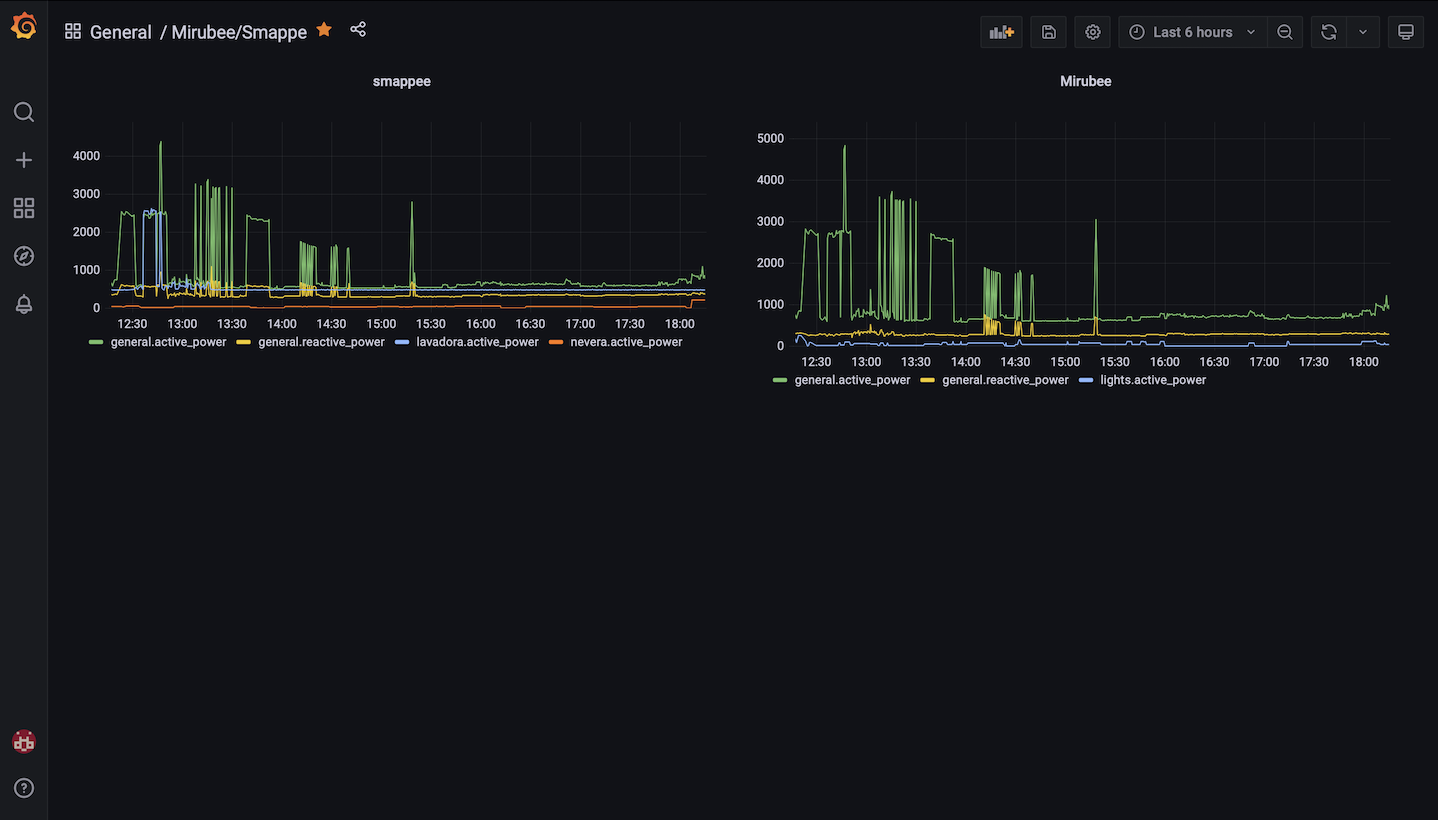The width and height of the screenshot is (1438, 820).
Task: Toggle smappee general.reactive_power legend series
Action: [x=322, y=342]
